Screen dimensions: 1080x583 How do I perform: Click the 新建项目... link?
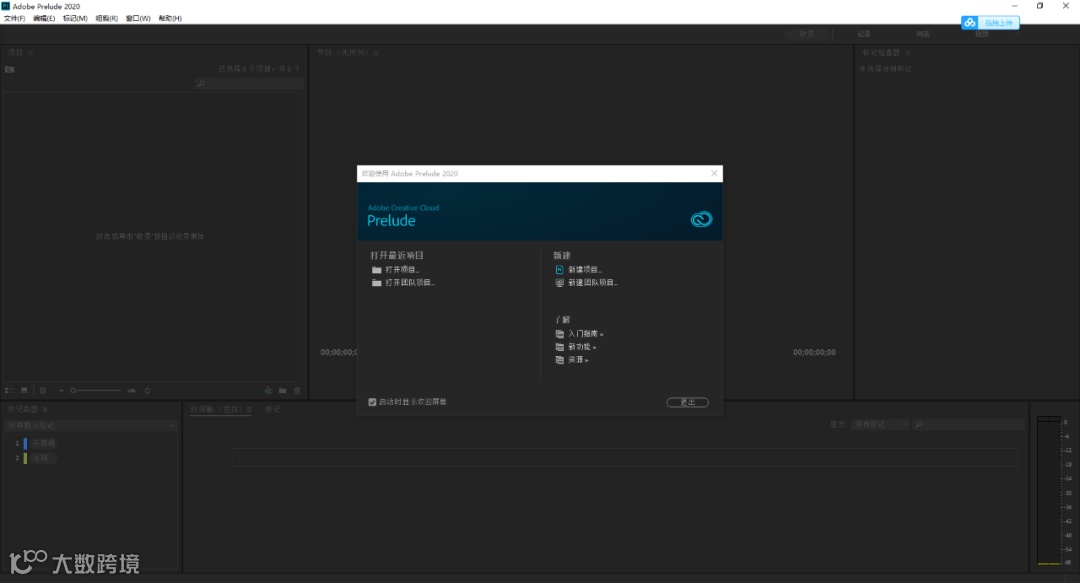pyautogui.click(x=585, y=269)
